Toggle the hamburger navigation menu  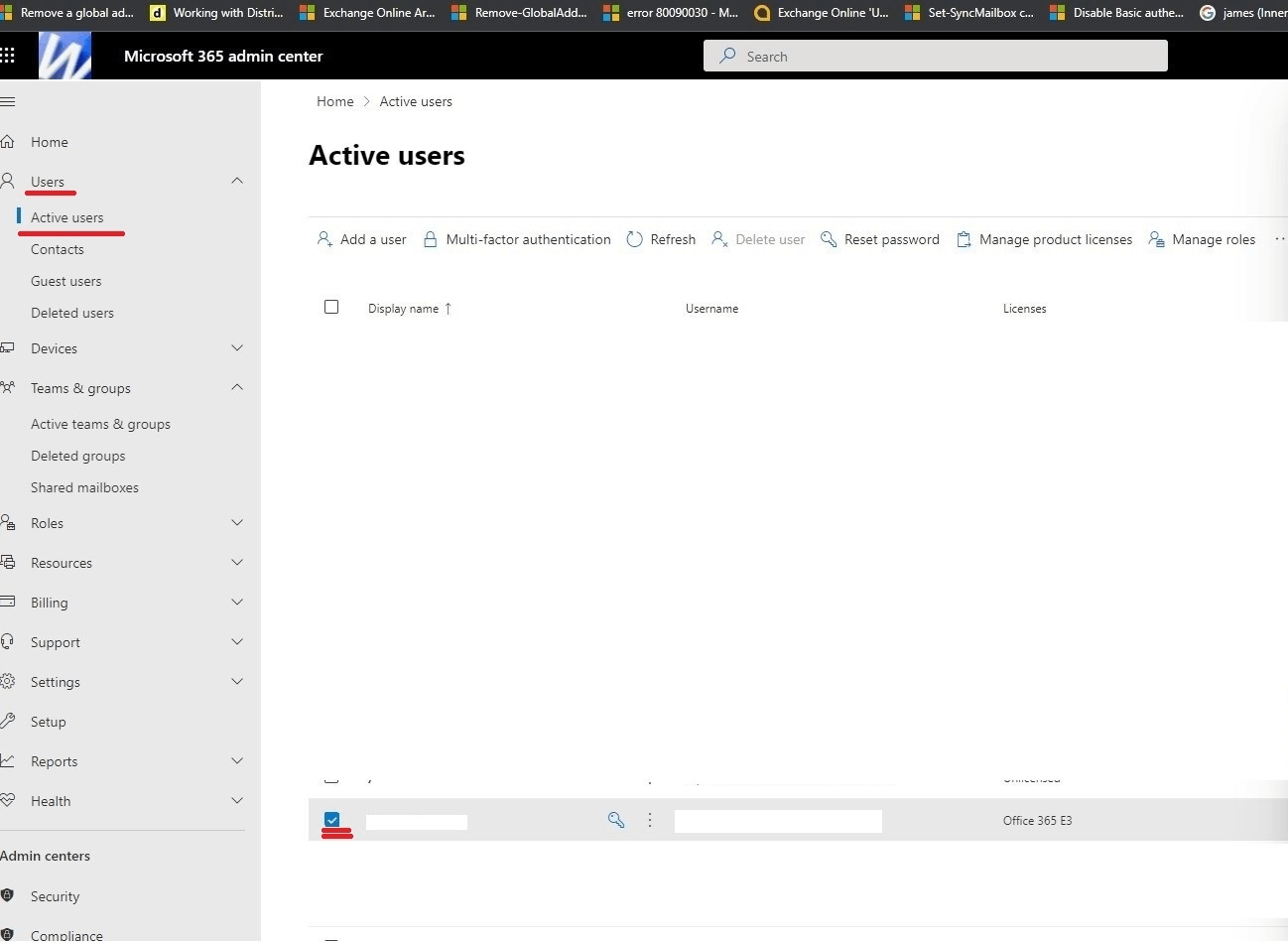coord(7,101)
